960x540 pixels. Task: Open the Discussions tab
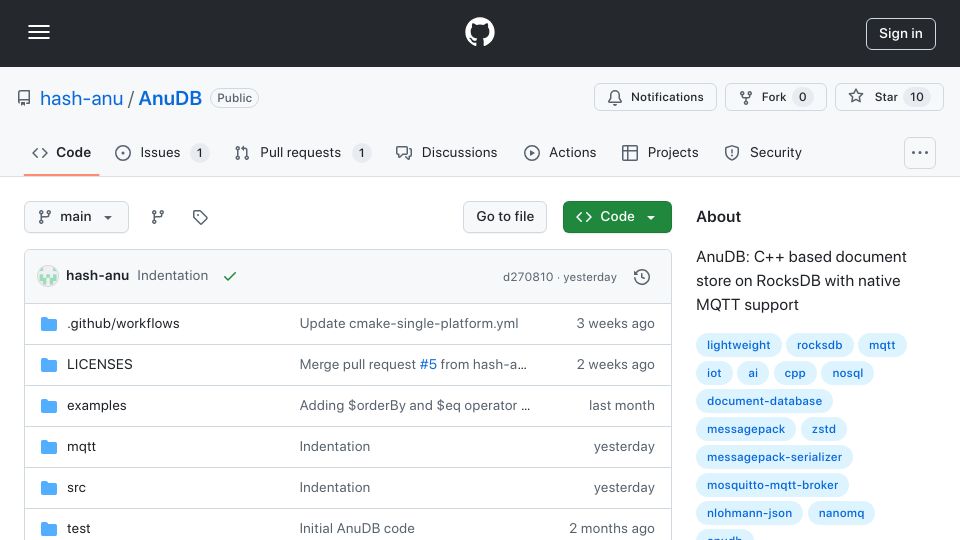click(446, 152)
